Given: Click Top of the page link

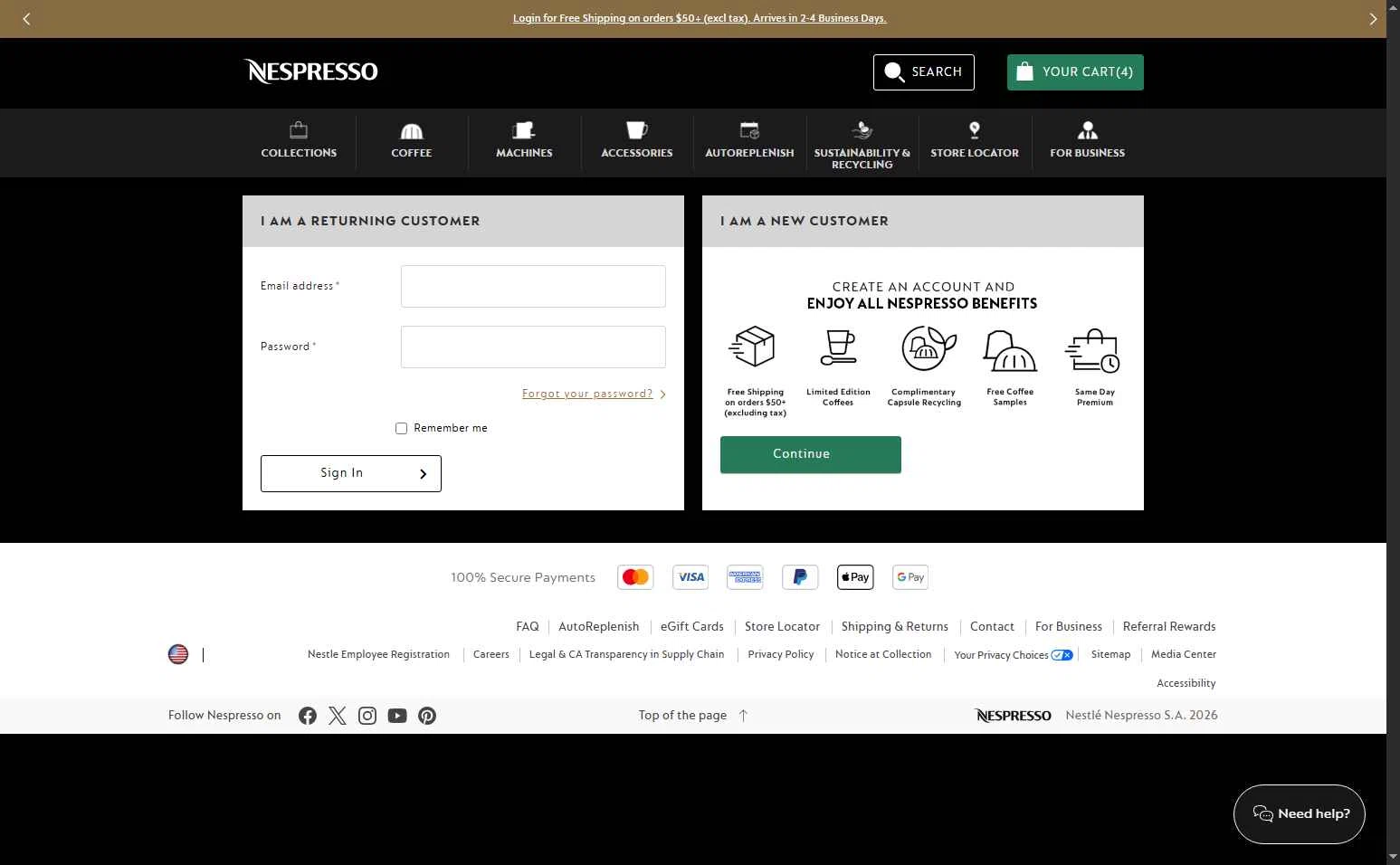Looking at the screenshot, I should click(693, 716).
